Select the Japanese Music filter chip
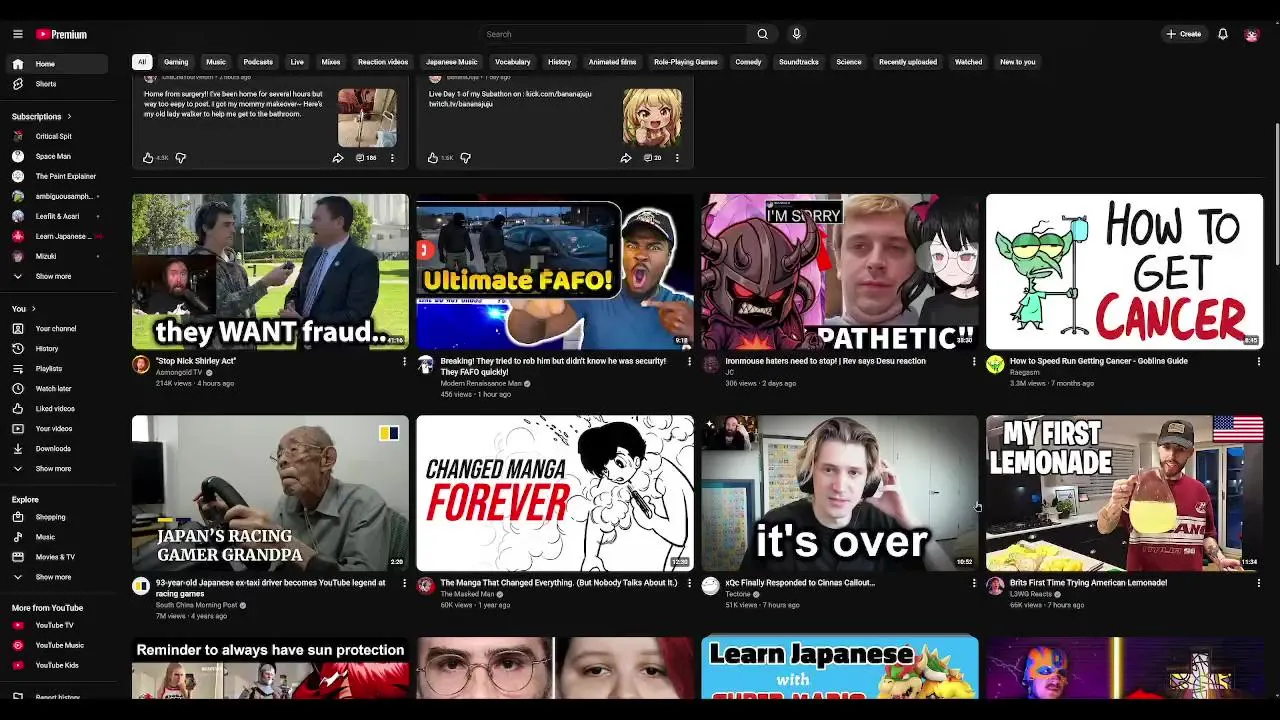Image resolution: width=1280 pixels, height=720 pixels. 452,62
